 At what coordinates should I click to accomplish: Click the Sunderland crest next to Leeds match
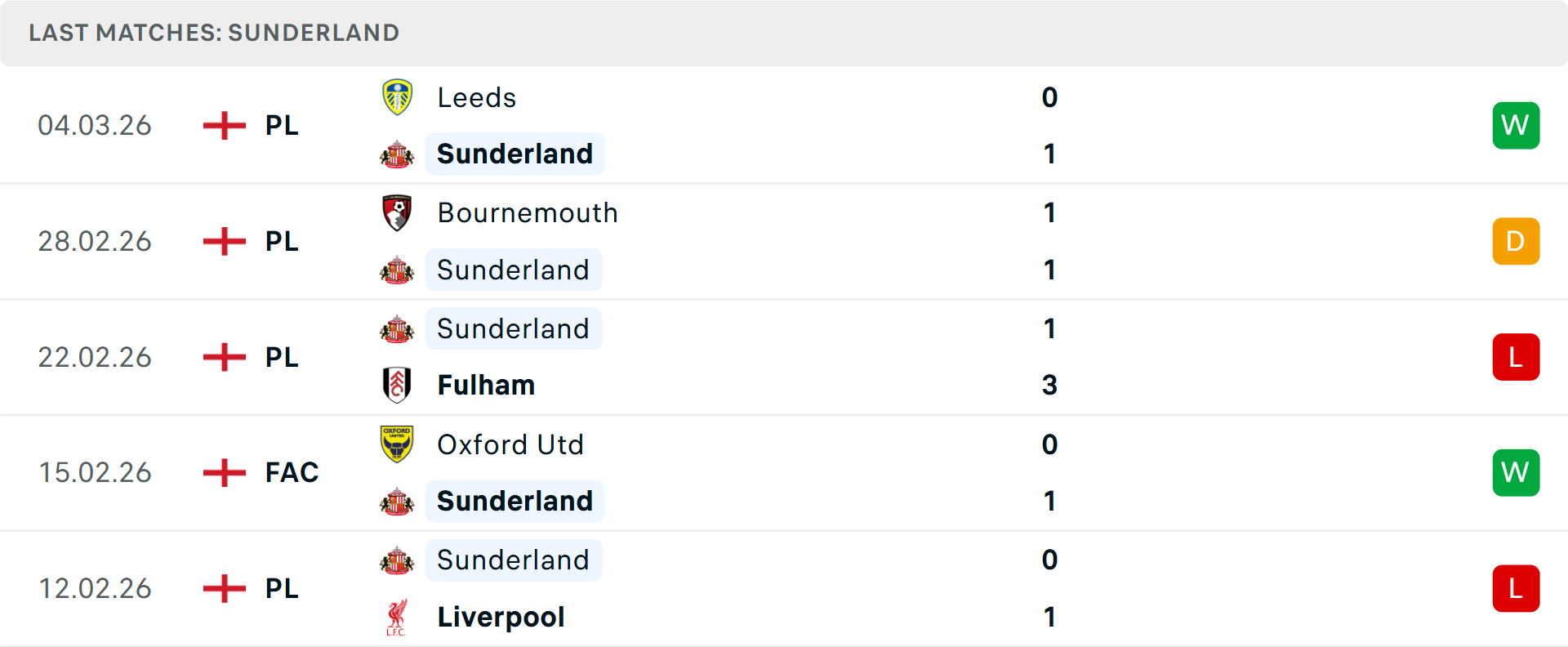tap(397, 153)
